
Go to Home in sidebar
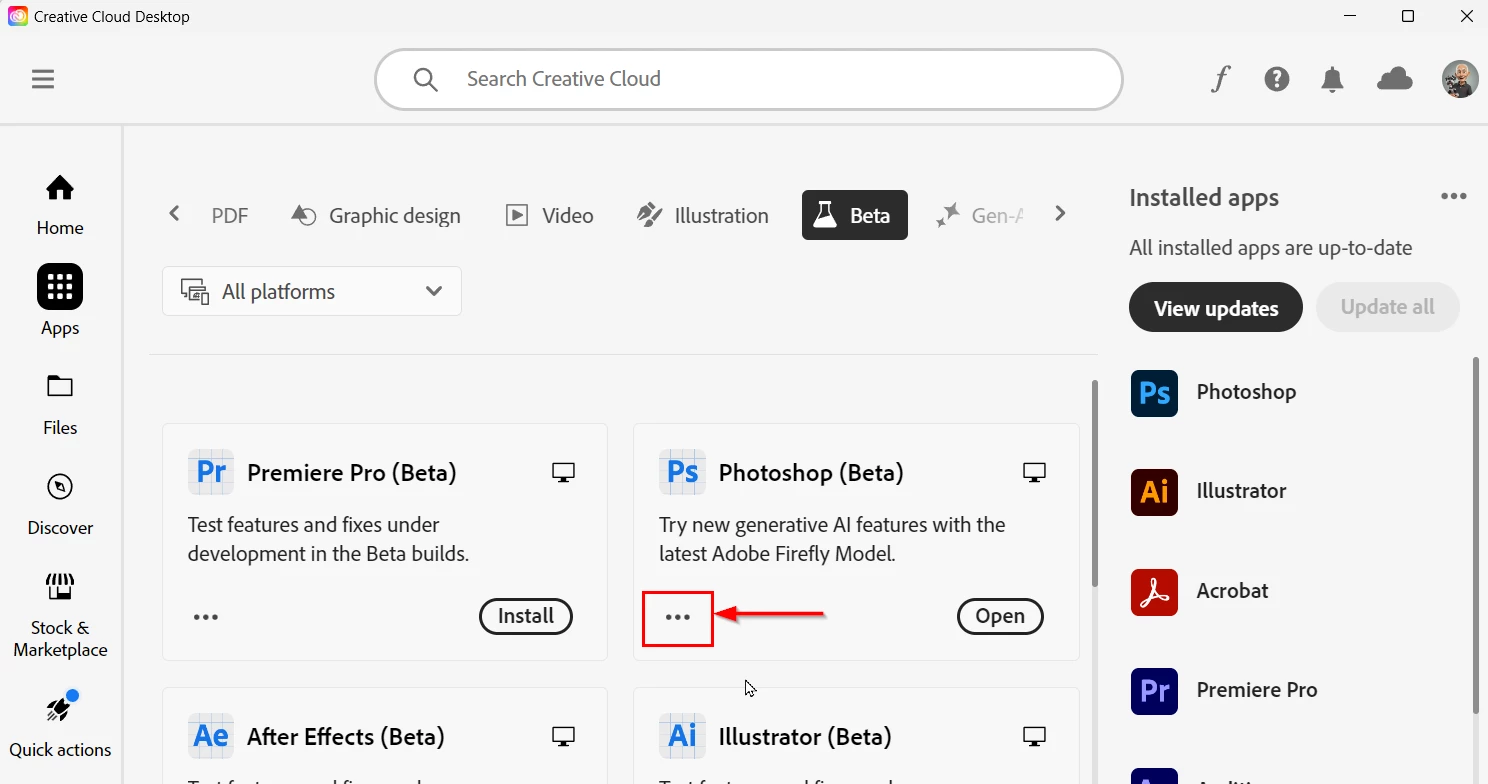click(60, 205)
